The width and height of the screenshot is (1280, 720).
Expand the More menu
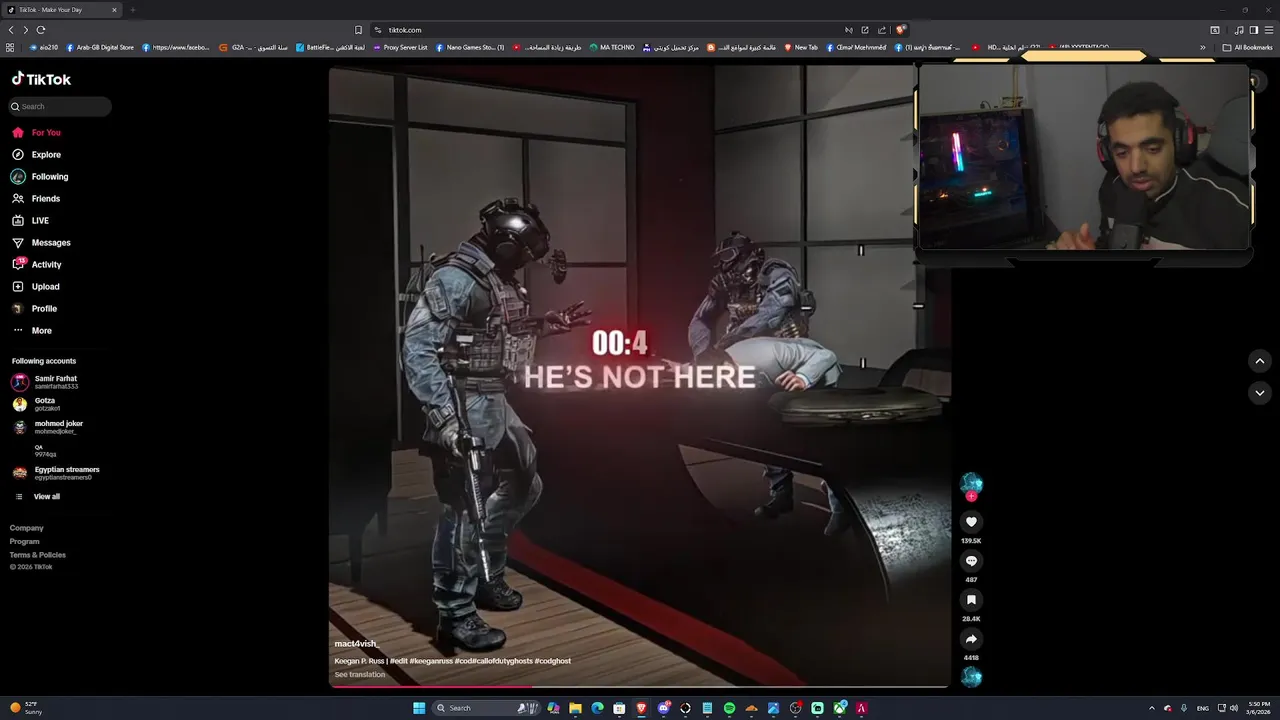pos(31,330)
